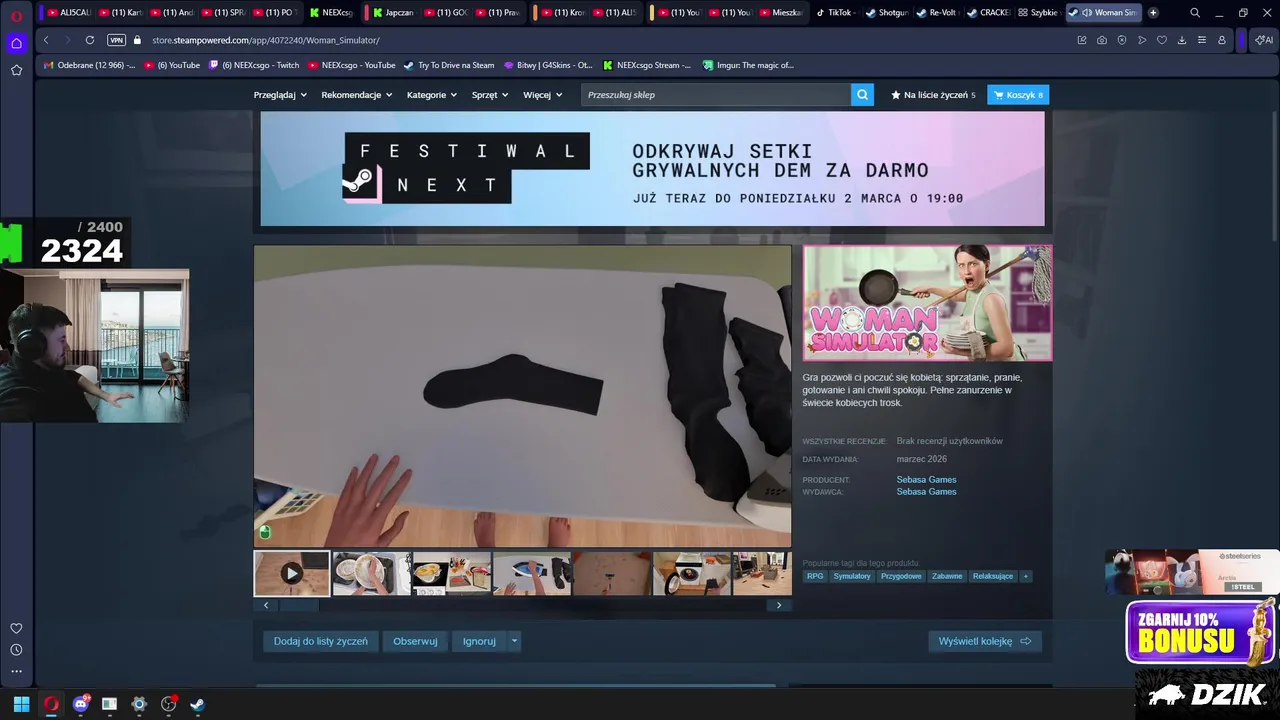Click Dodaj do listy życzeń button
The image size is (1280, 720).
(321, 641)
